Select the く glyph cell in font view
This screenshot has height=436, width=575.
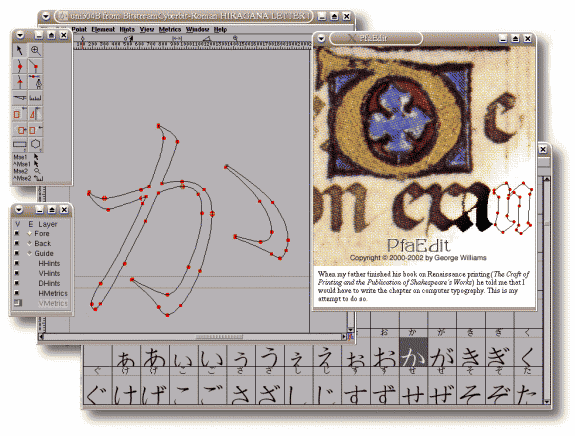tap(527, 352)
